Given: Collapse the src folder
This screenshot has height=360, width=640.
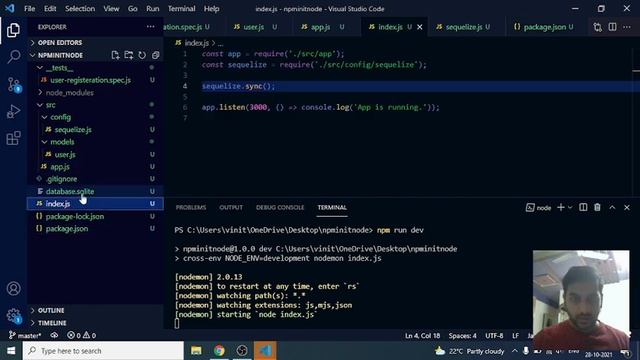Looking at the screenshot, I should [51, 105].
